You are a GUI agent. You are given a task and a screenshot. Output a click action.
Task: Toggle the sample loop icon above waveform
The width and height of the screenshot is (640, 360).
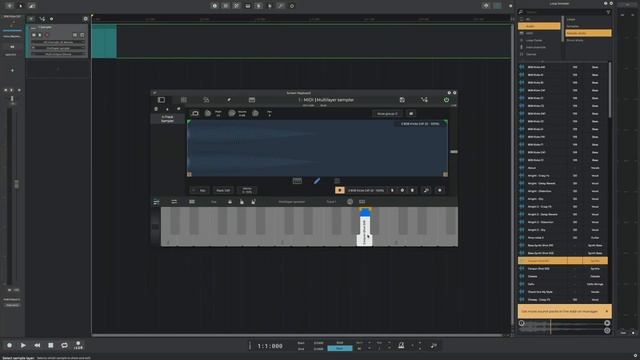point(195,113)
